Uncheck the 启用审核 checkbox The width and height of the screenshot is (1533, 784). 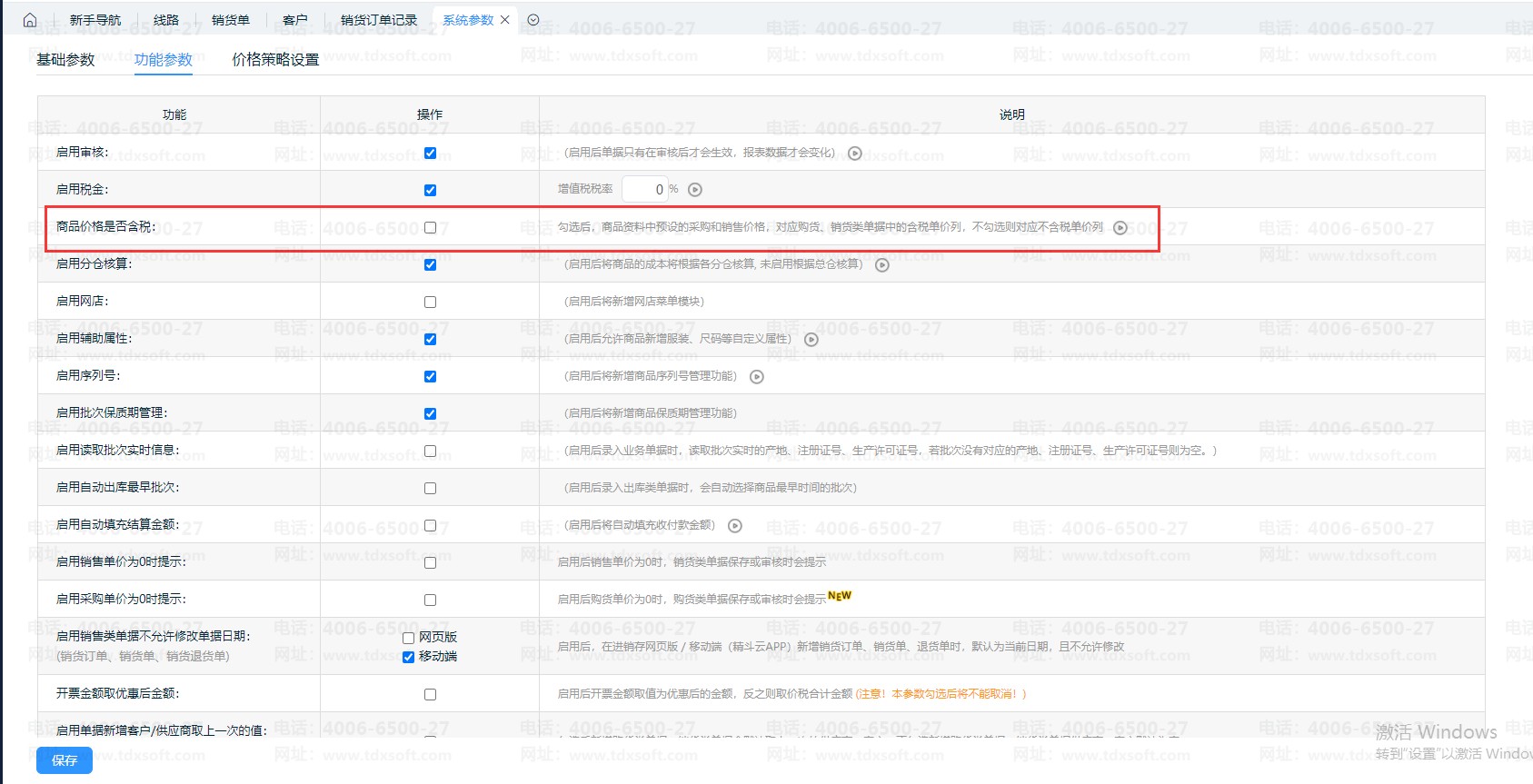coord(430,154)
